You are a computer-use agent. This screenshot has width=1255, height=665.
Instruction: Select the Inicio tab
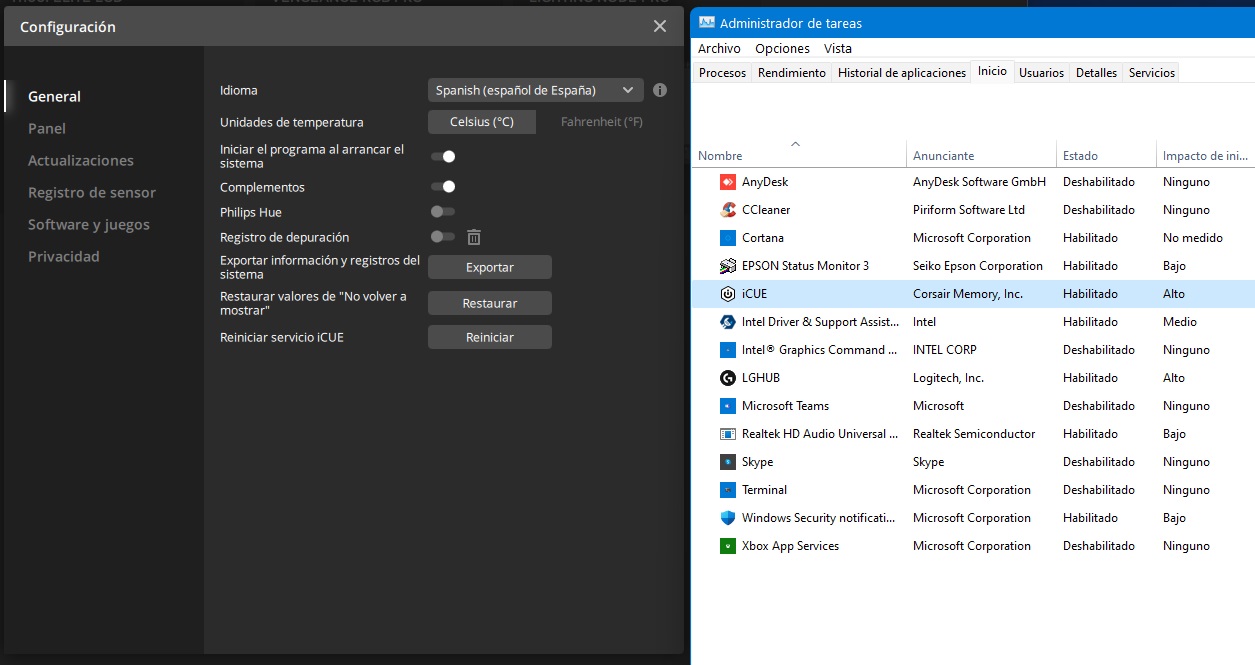coord(993,71)
